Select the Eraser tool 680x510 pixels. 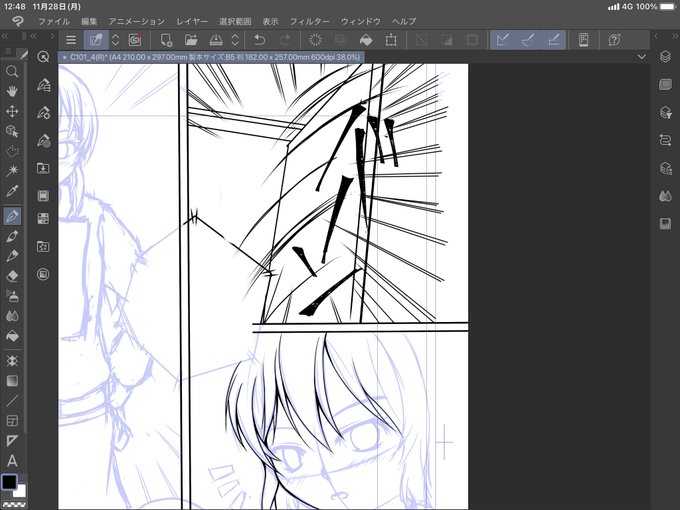tap(12, 276)
